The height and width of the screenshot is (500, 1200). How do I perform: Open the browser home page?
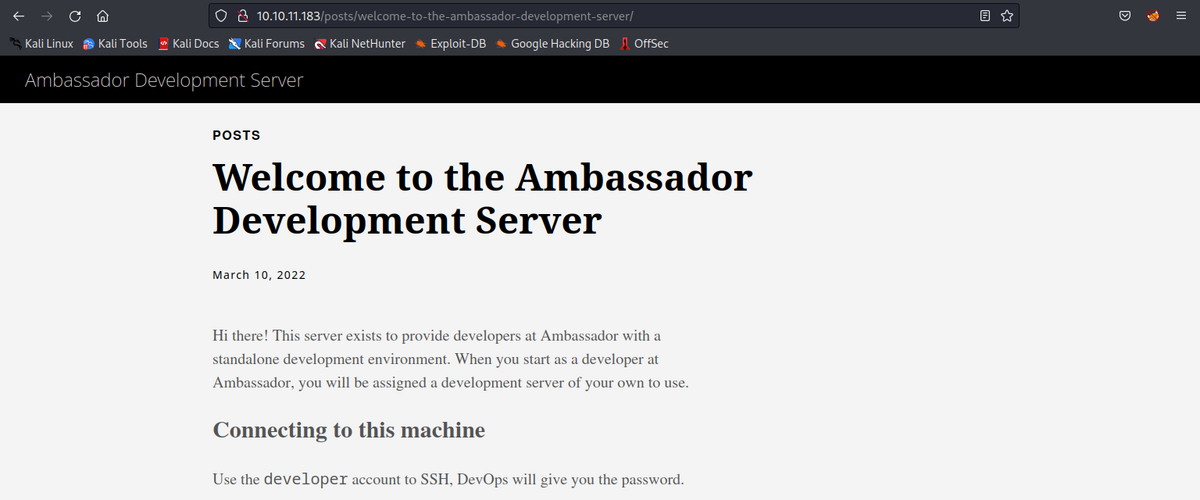click(x=103, y=16)
